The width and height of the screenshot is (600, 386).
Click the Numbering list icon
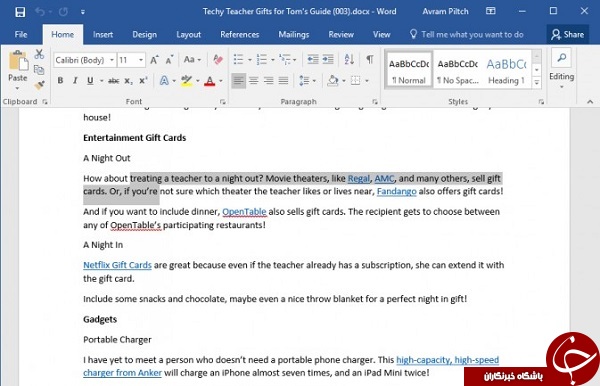pyautogui.click(x=262, y=60)
